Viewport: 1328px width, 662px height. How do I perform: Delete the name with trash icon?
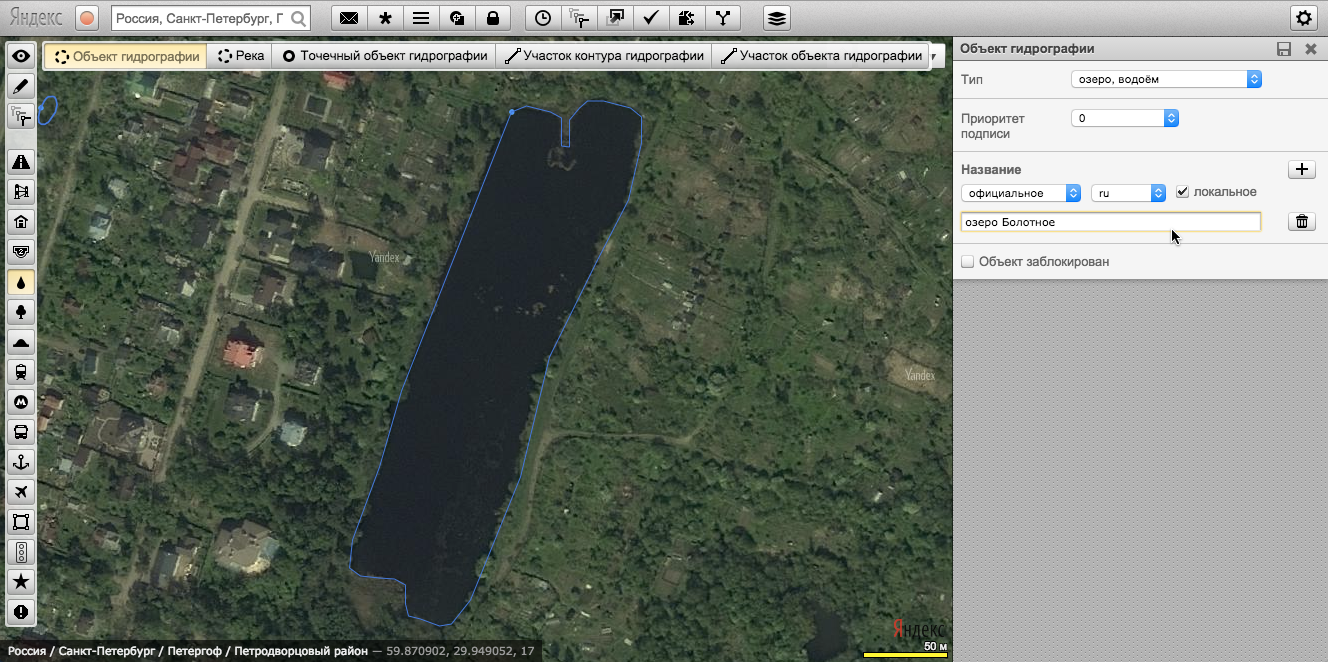(1301, 222)
